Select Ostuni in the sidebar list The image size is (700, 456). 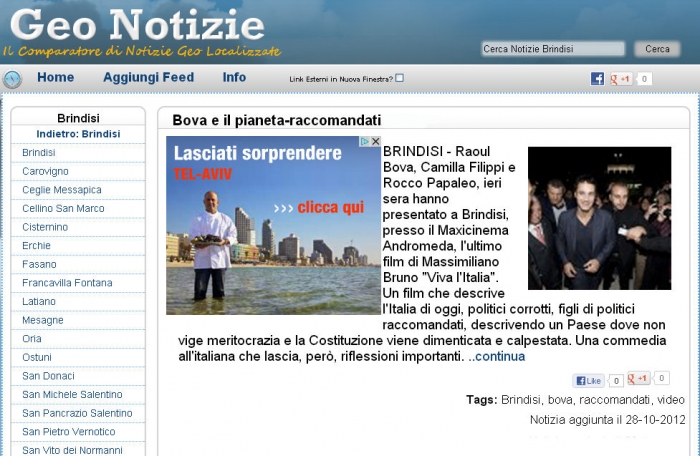pos(37,357)
